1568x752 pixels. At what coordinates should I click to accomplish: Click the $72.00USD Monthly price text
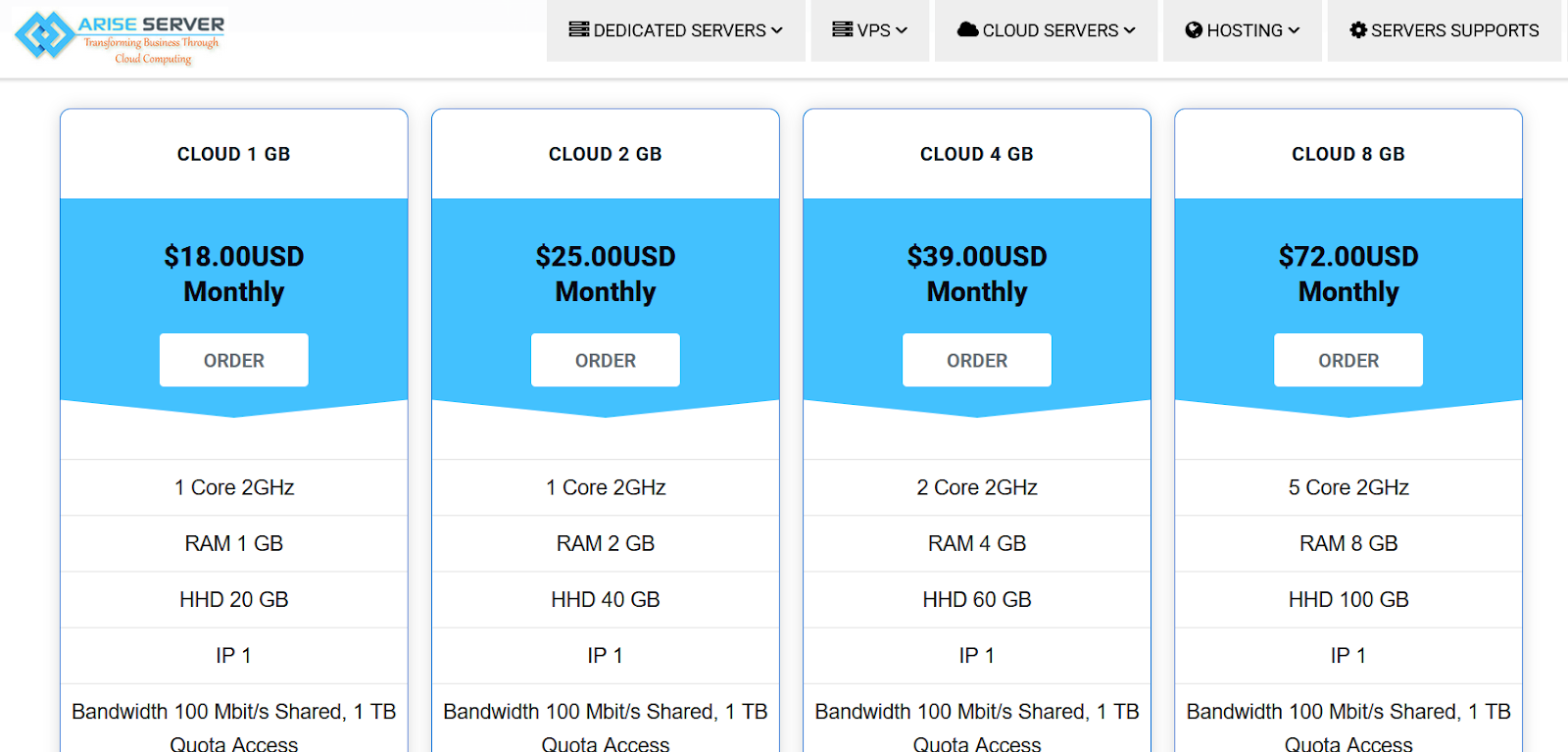pyautogui.click(x=1347, y=274)
